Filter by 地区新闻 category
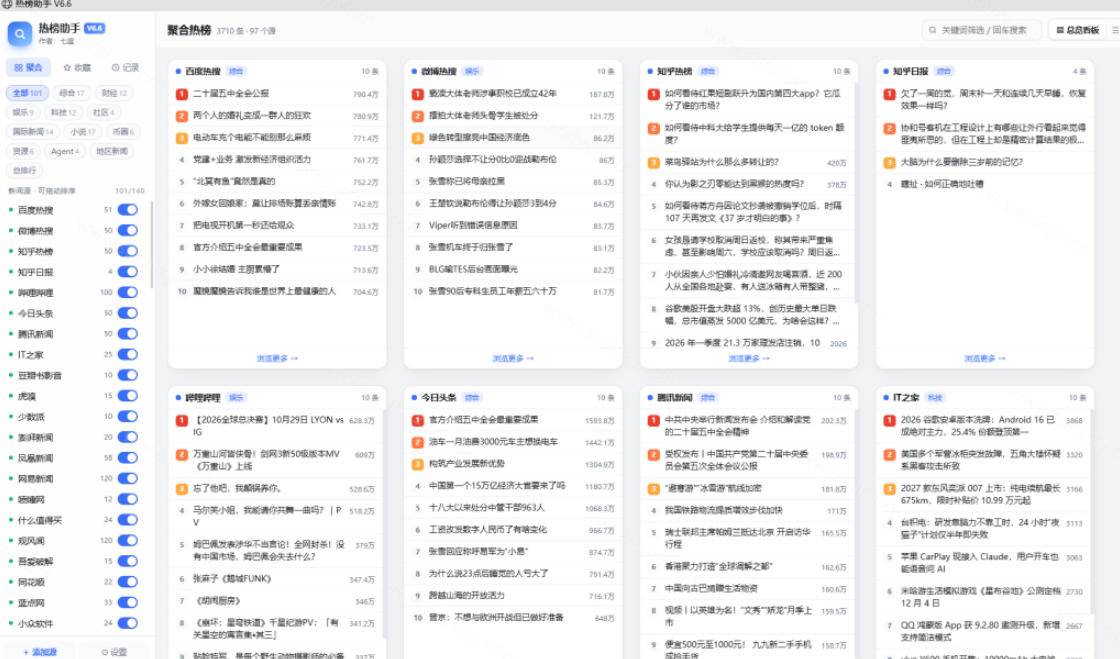The height and width of the screenshot is (659, 1120). click(111, 151)
